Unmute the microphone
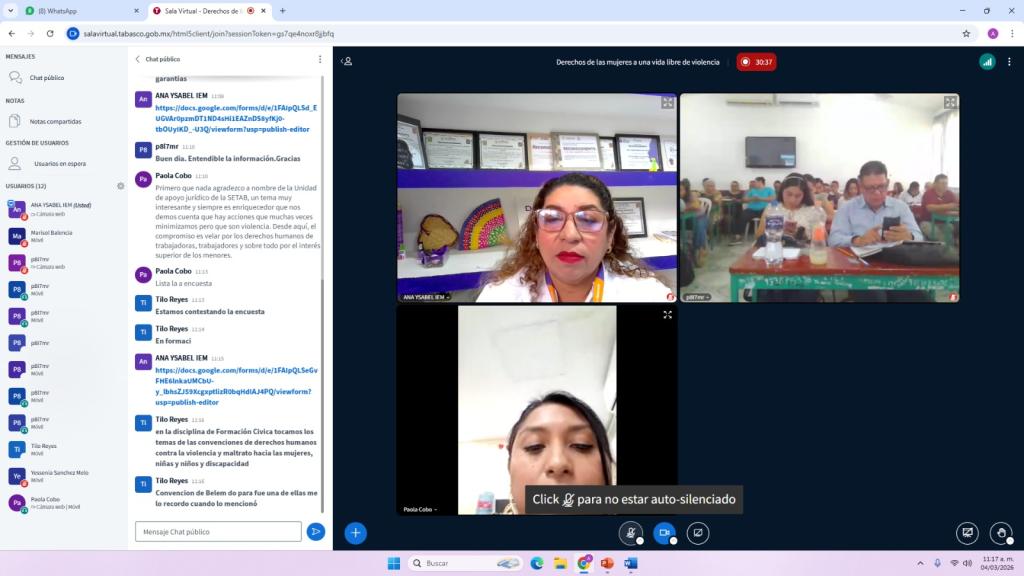The height and width of the screenshot is (576, 1024). (630, 533)
